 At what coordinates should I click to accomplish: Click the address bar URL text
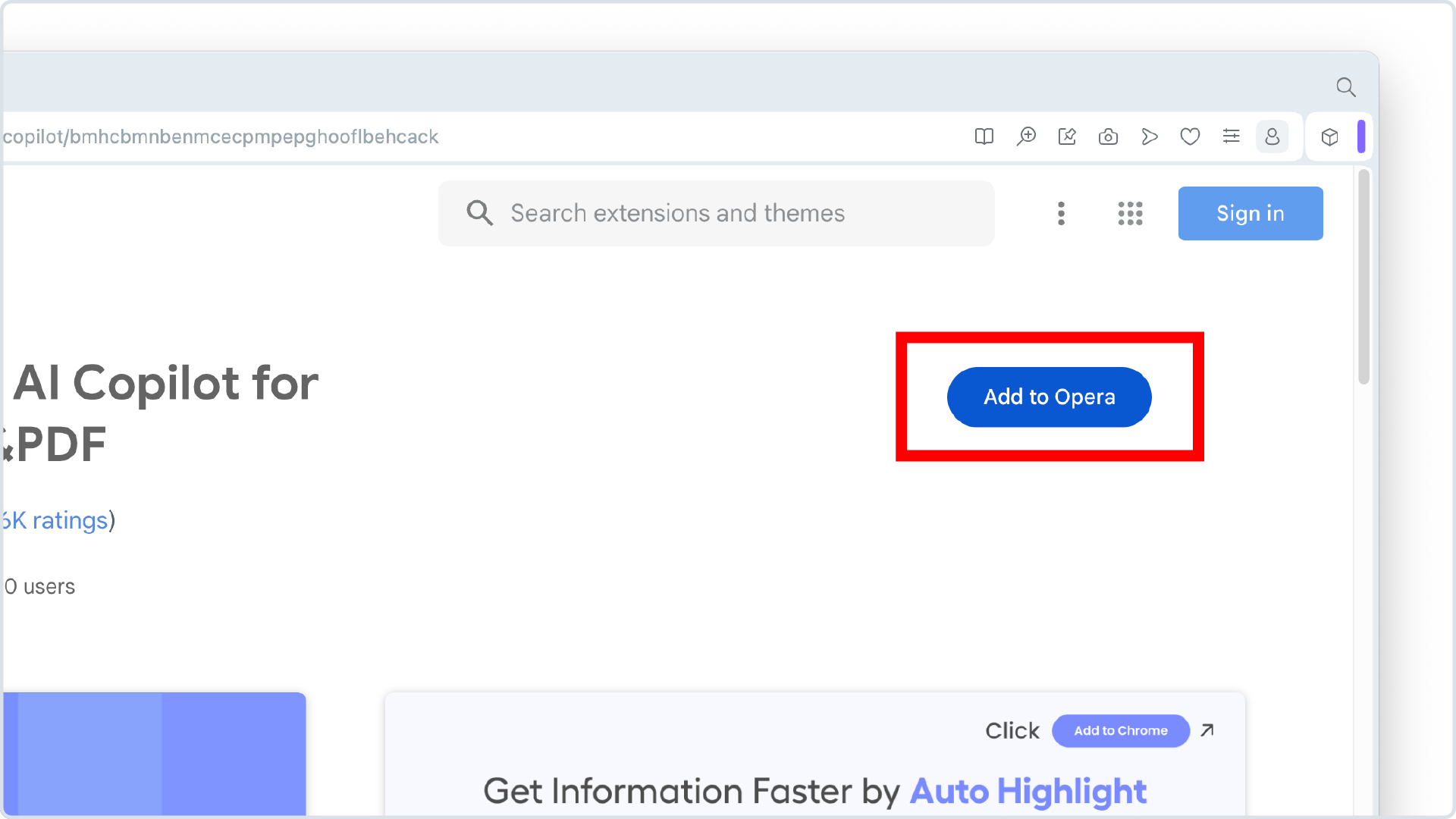tap(221, 136)
